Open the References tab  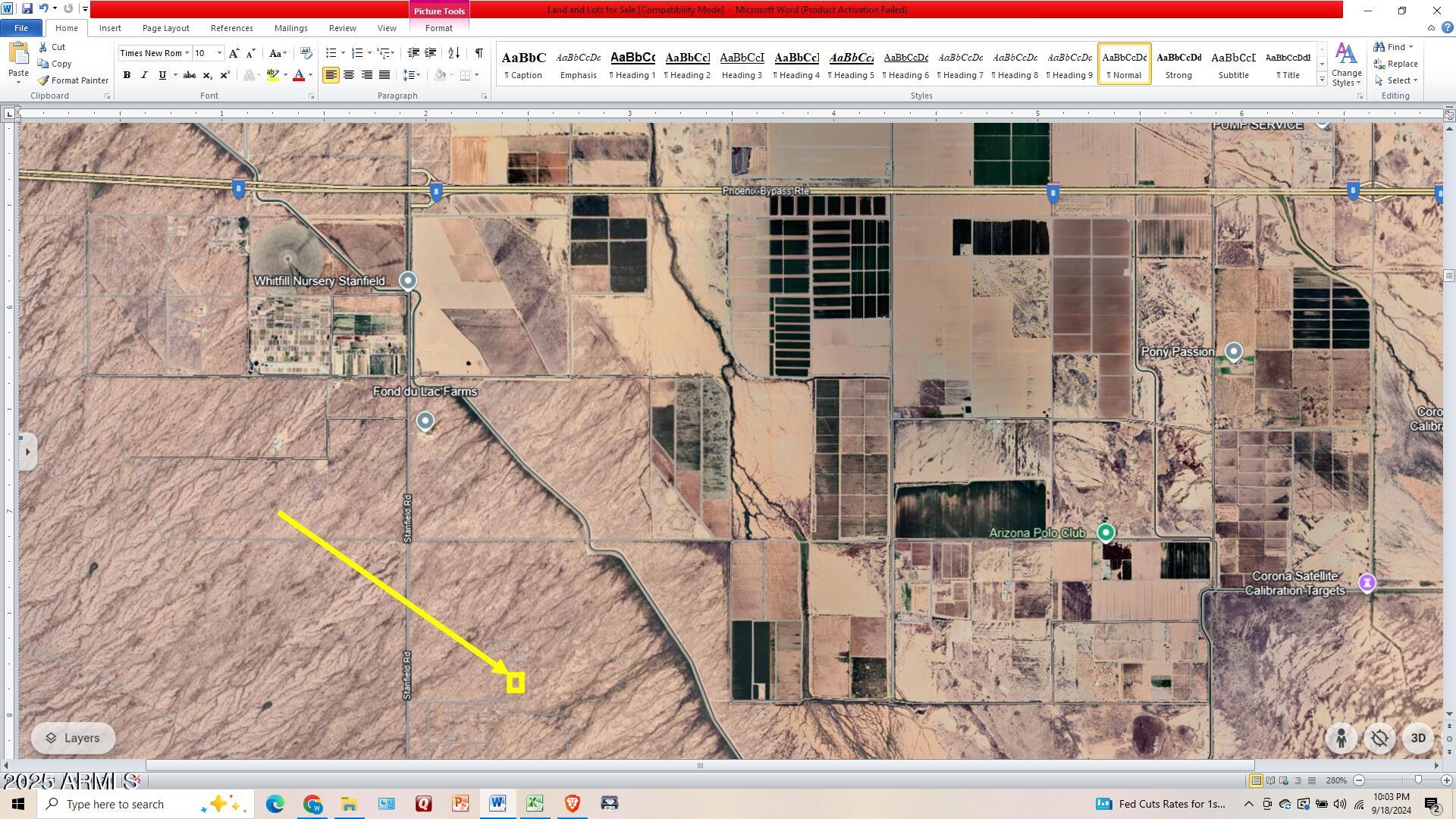231,28
